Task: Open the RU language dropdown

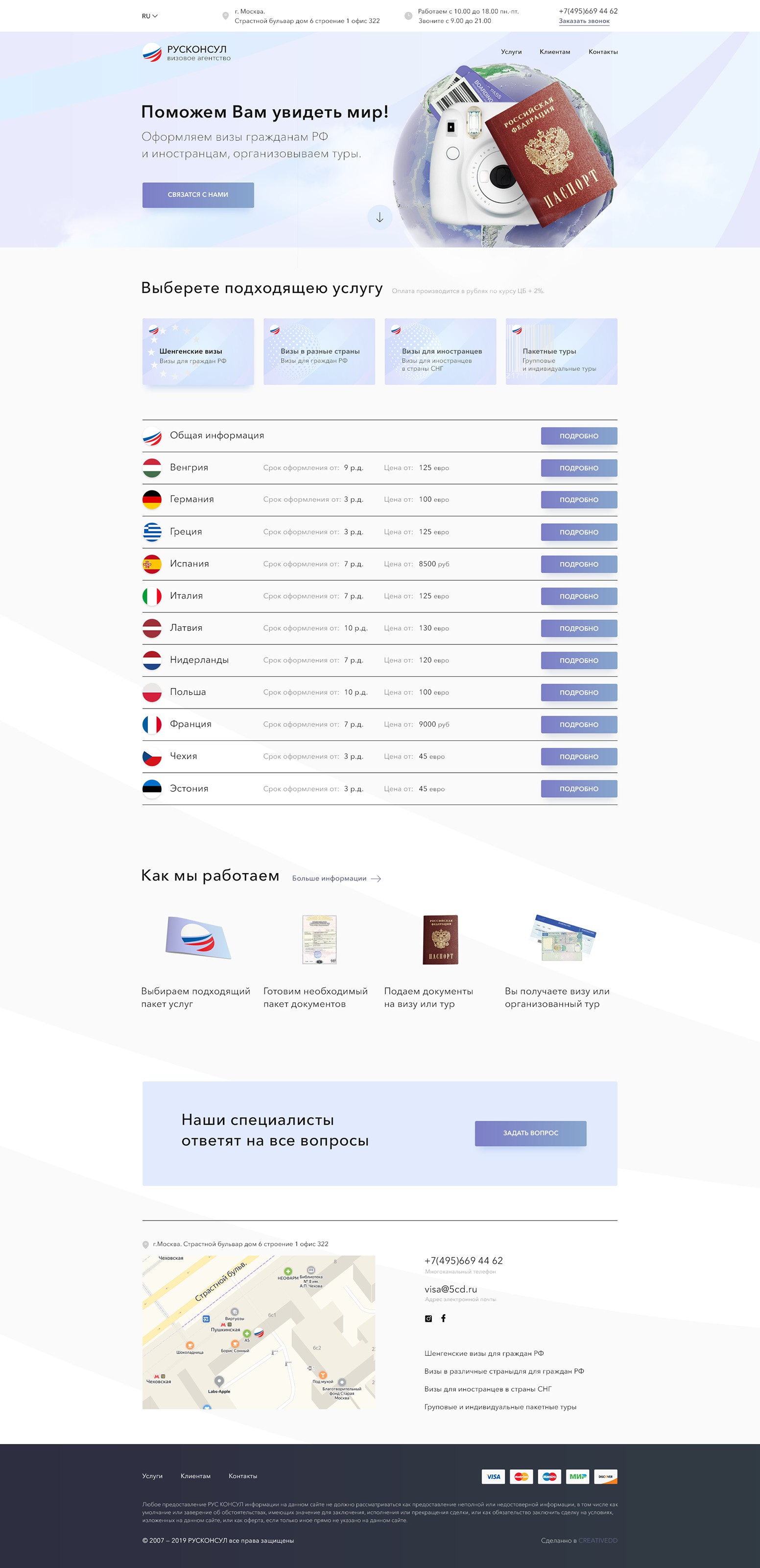Action: click(150, 16)
